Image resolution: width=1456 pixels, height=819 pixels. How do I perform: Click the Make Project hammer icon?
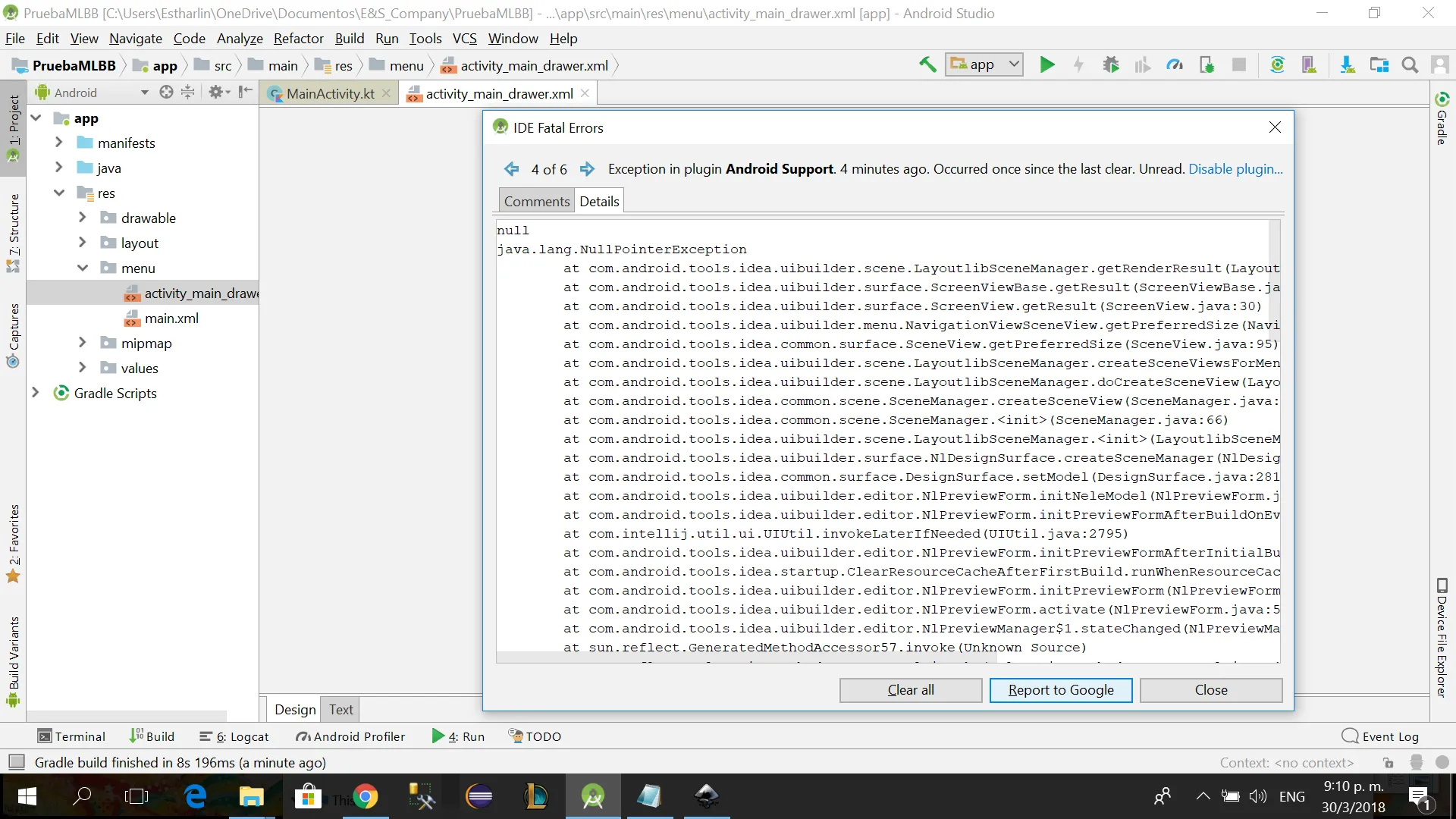coord(927,65)
